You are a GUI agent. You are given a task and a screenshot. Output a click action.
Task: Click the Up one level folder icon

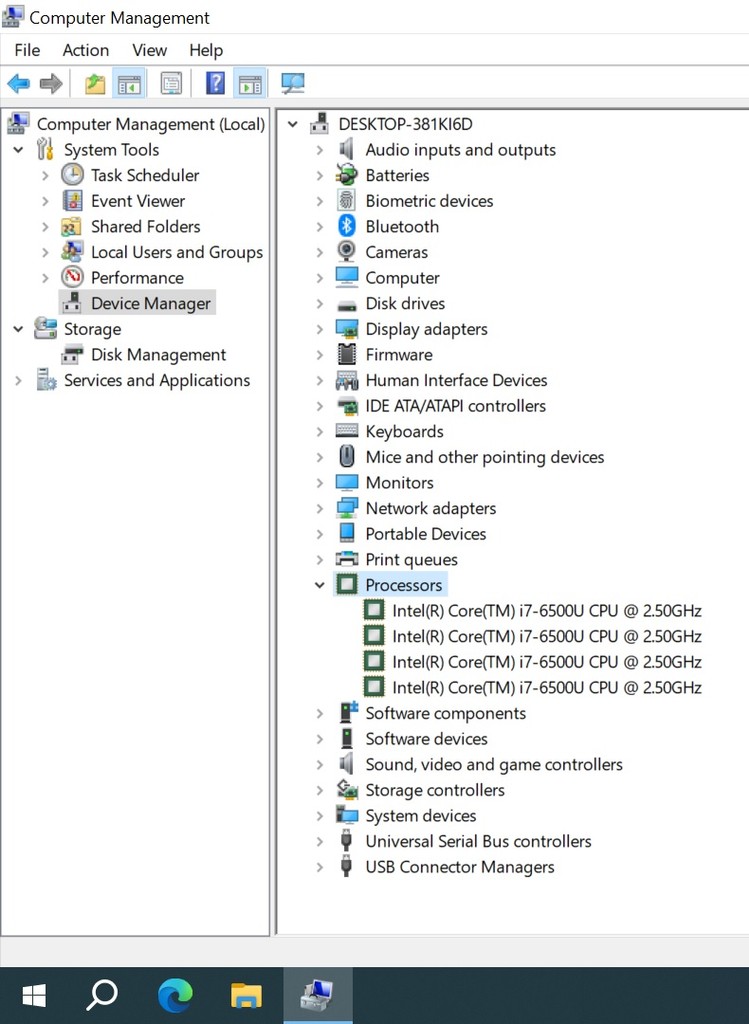click(95, 83)
